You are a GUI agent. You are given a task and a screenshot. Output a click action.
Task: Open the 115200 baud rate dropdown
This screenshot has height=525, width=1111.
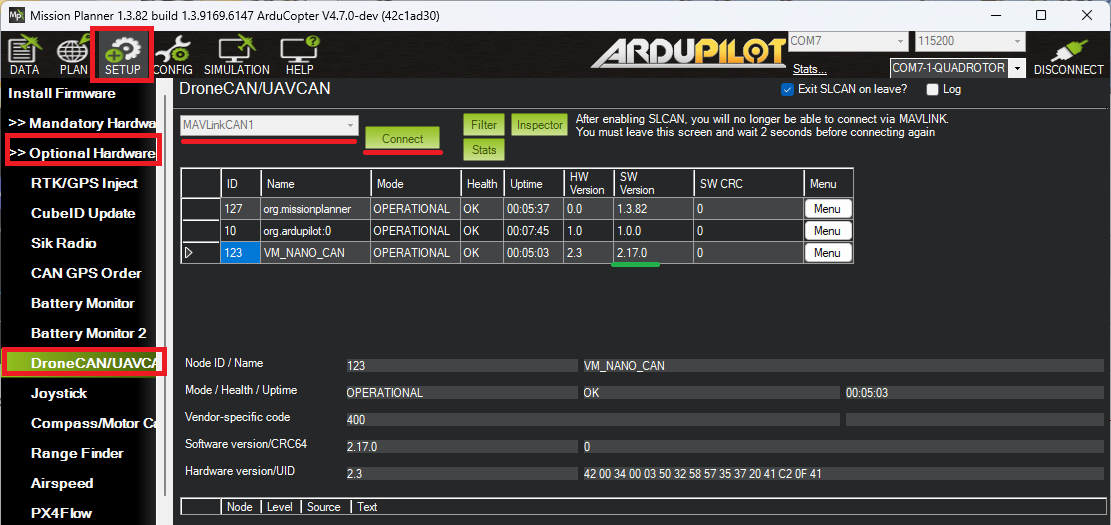(969, 41)
